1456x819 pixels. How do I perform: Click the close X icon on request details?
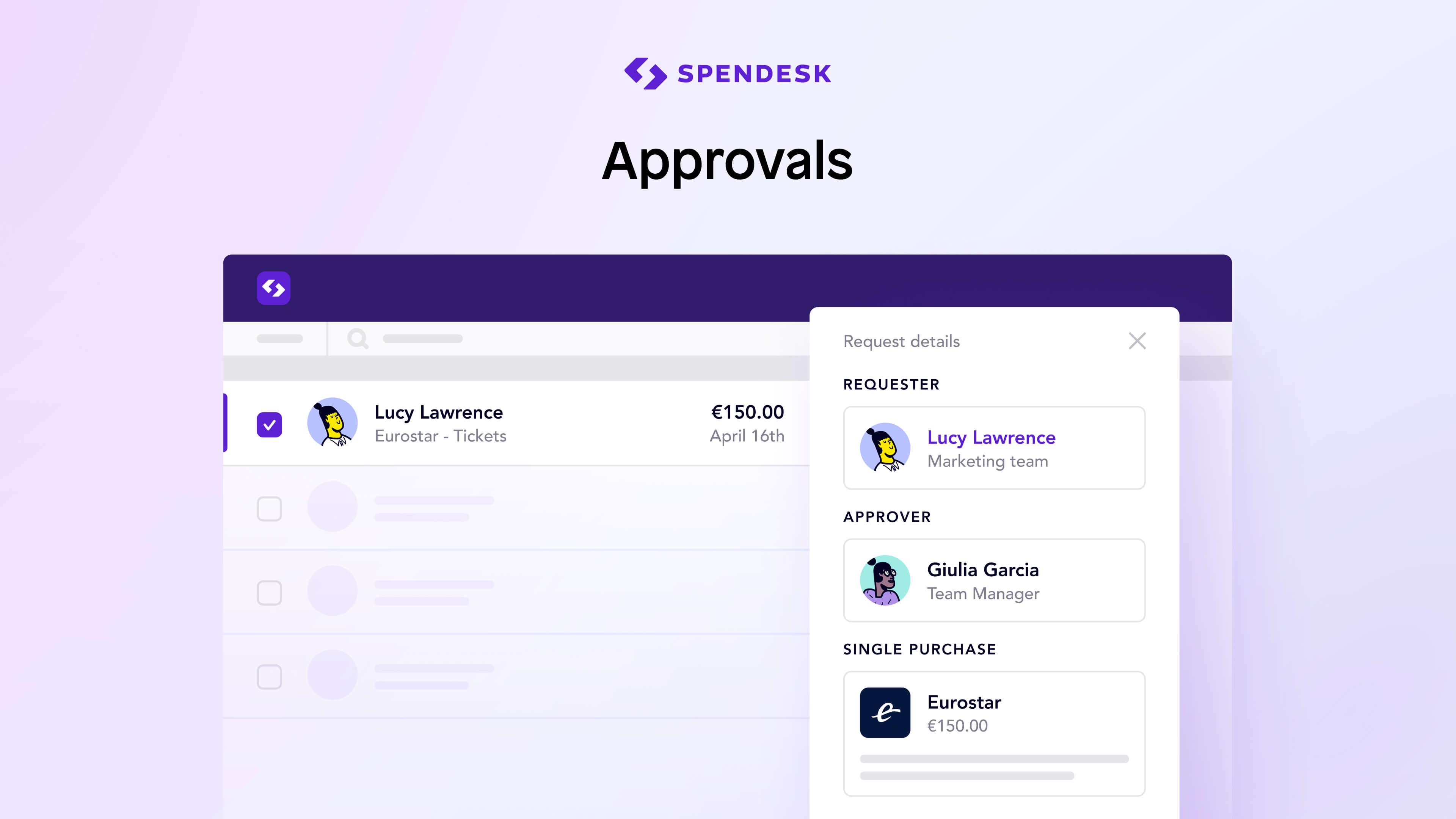(x=1138, y=340)
